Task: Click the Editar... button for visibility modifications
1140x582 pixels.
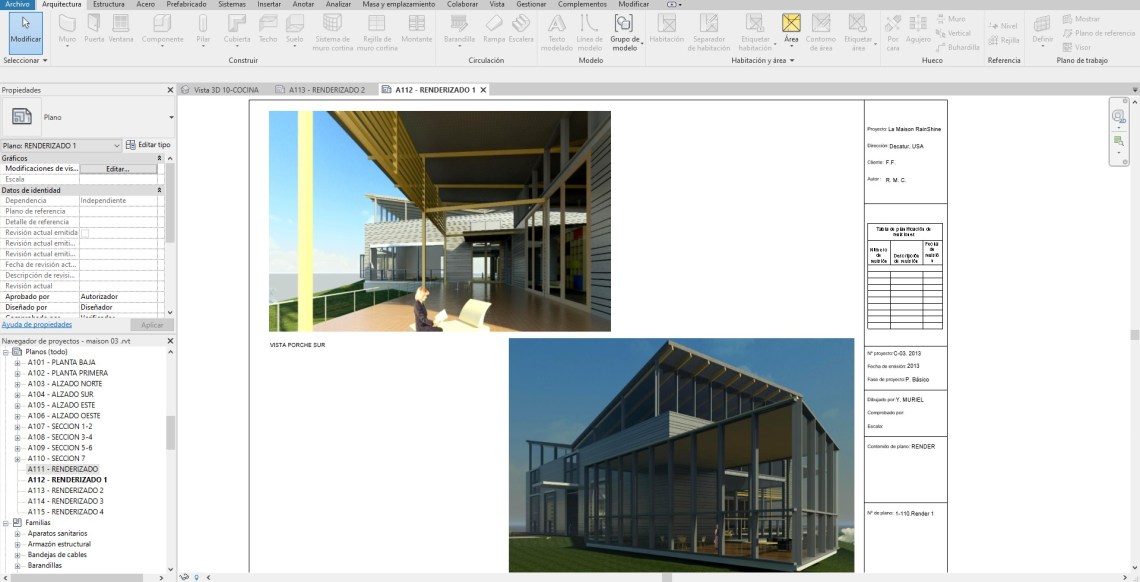Action: tap(118, 169)
